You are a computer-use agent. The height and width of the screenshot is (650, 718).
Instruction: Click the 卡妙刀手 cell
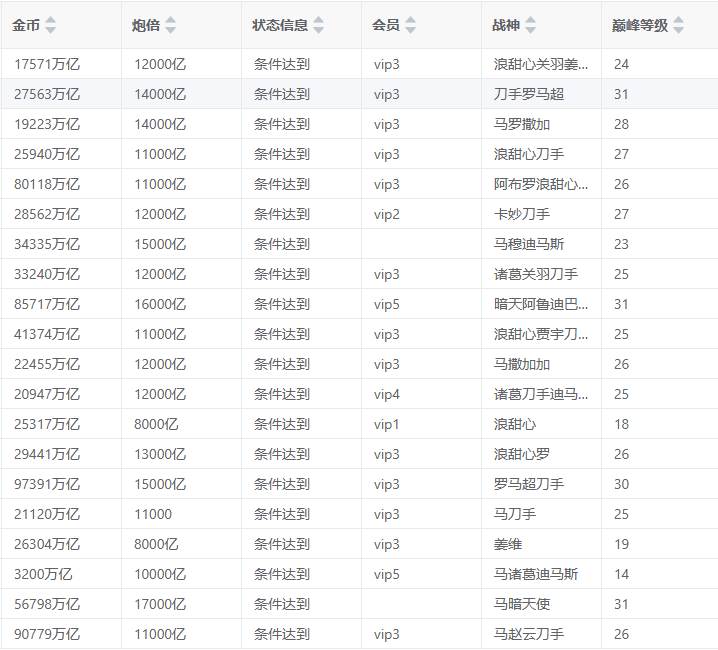(x=522, y=214)
